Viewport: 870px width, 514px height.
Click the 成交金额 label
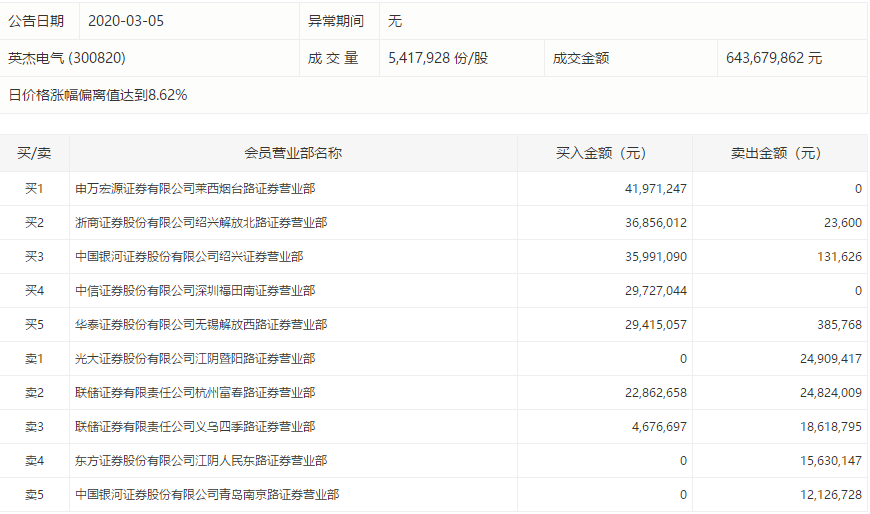click(x=581, y=58)
